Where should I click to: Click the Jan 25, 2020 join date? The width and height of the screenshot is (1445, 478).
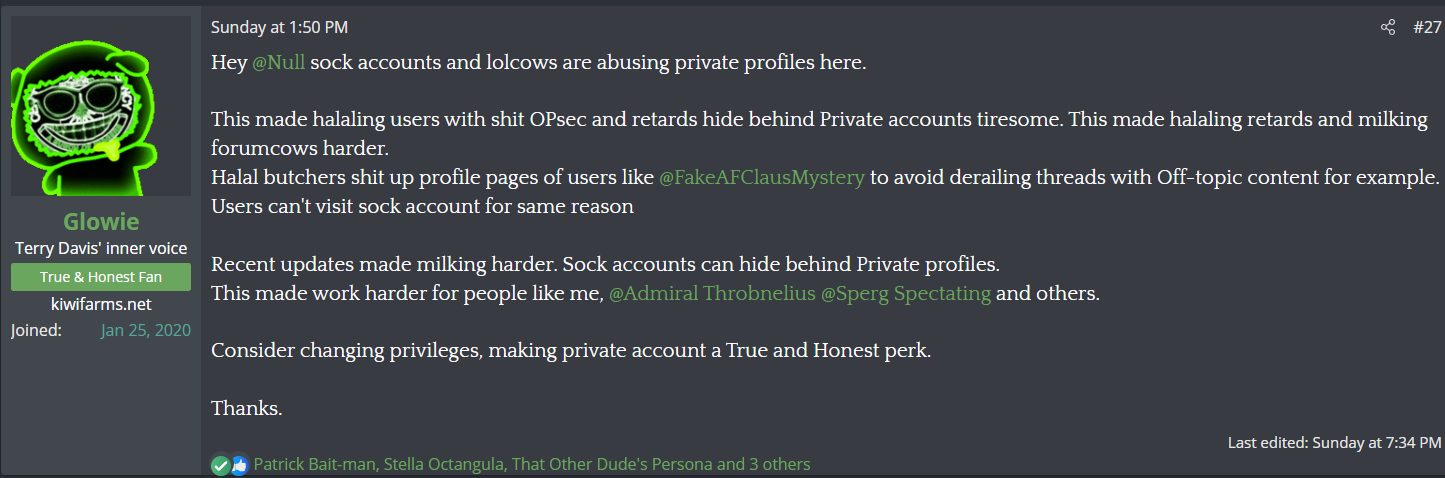[146, 330]
